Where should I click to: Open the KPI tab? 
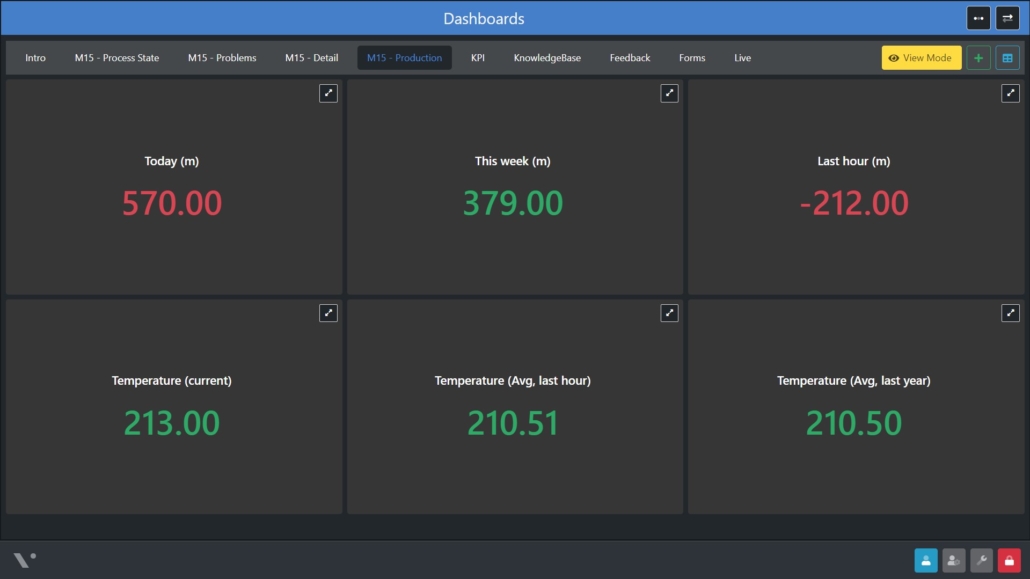coord(478,58)
